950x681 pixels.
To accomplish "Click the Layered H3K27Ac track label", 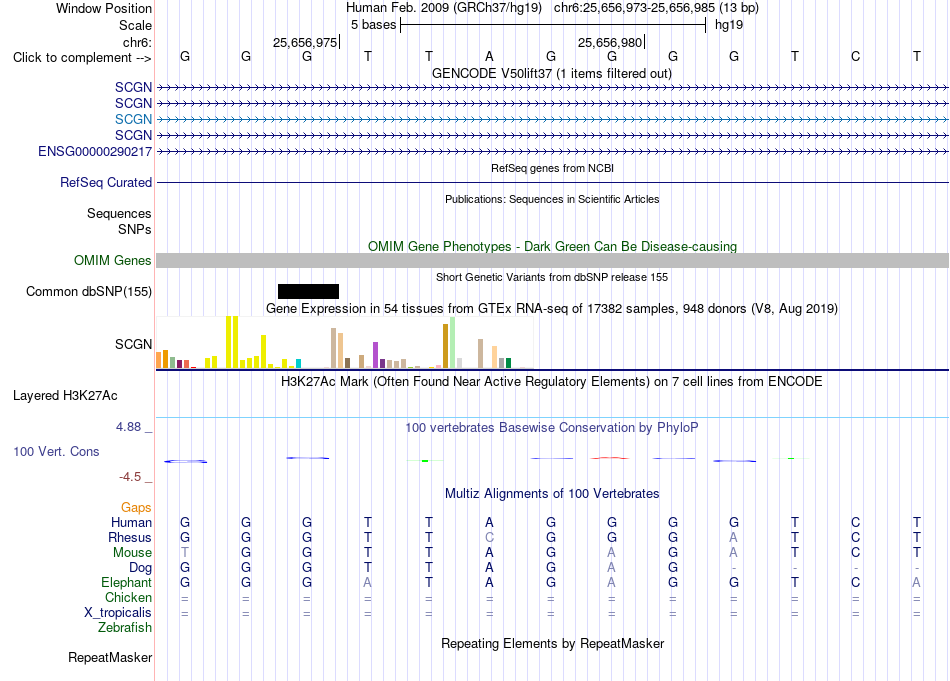I will (65, 396).
